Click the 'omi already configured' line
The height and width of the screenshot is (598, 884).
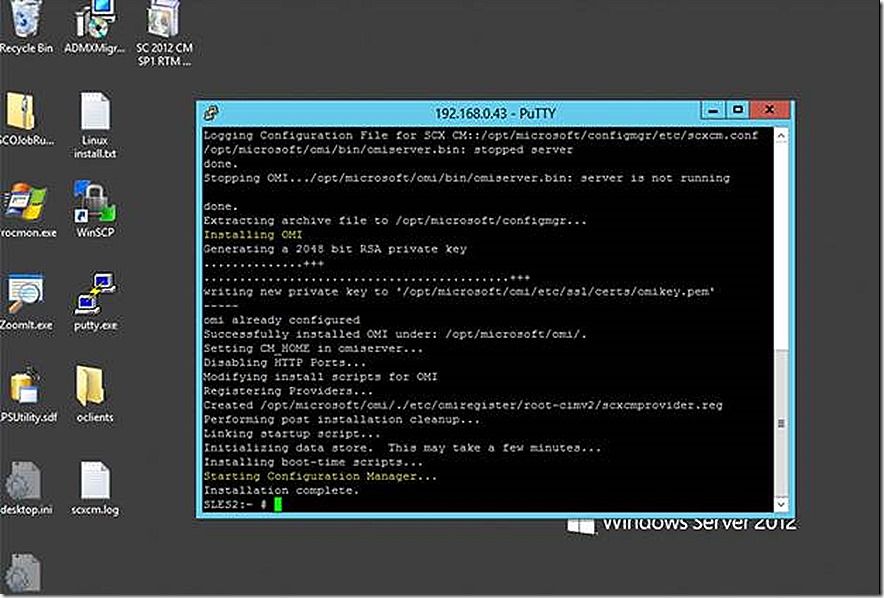coord(281,320)
